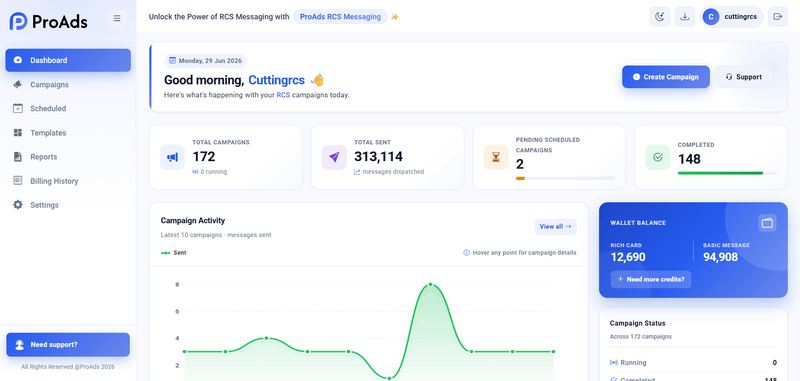Image resolution: width=800 pixels, height=381 pixels.
Task: Open Settings from sidebar
Action: point(68,205)
